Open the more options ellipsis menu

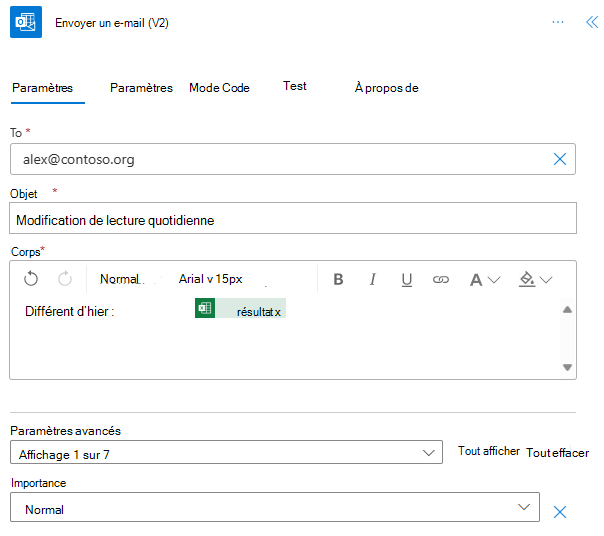557,22
